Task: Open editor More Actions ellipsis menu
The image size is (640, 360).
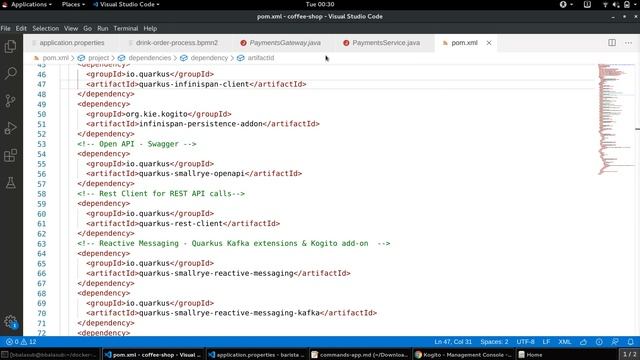Action: pos(628,42)
